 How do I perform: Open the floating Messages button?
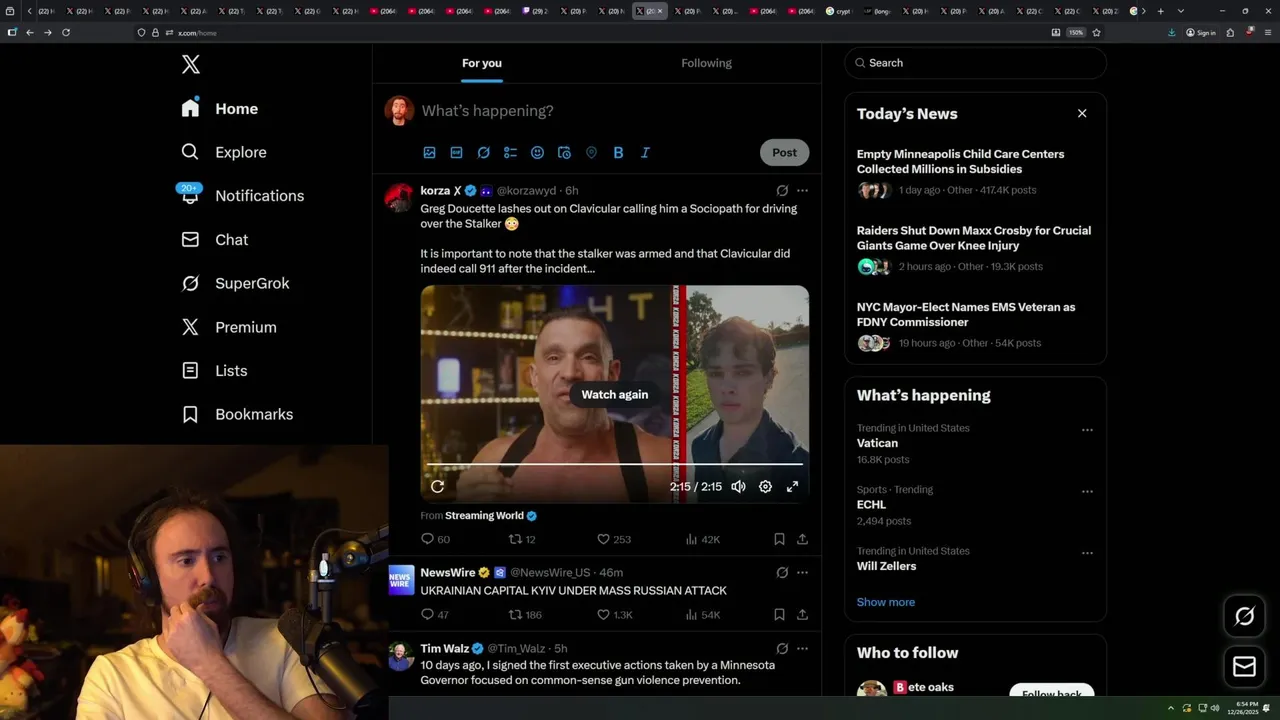[x=1244, y=666]
